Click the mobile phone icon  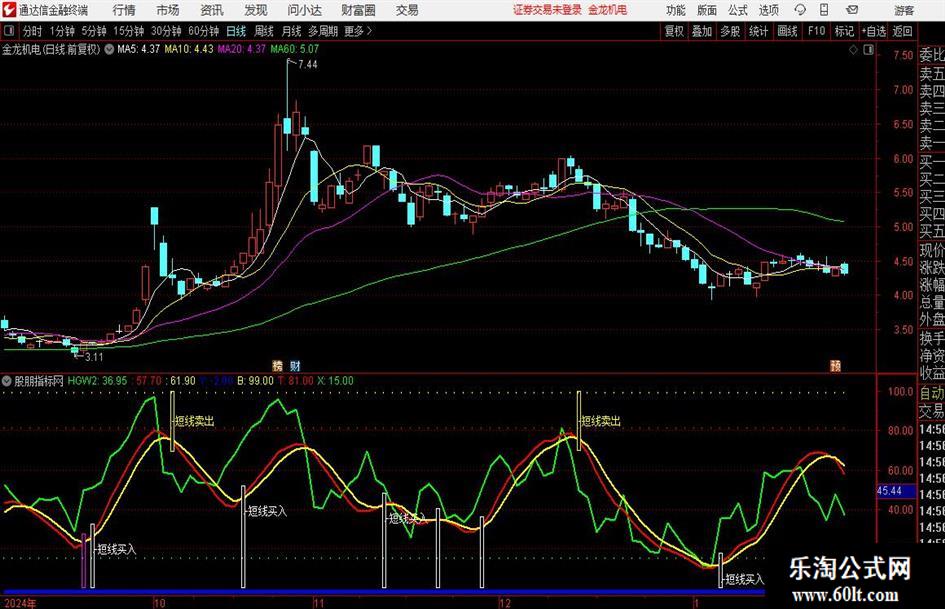pos(824,10)
